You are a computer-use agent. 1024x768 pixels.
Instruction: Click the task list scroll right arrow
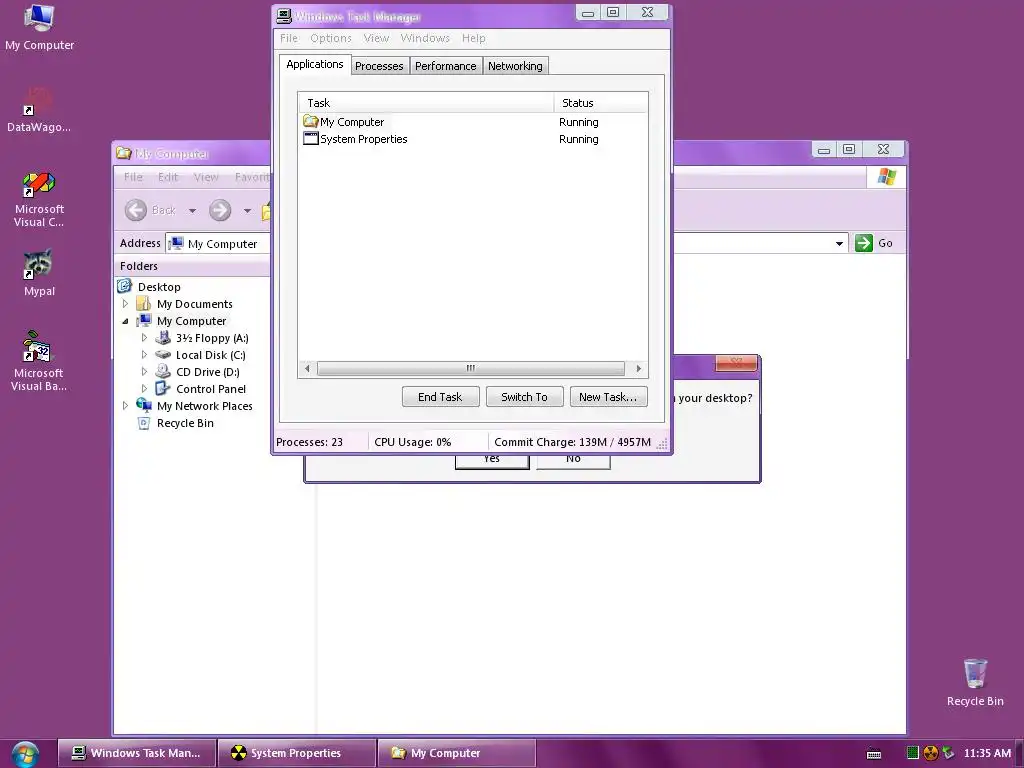[x=638, y=368]
